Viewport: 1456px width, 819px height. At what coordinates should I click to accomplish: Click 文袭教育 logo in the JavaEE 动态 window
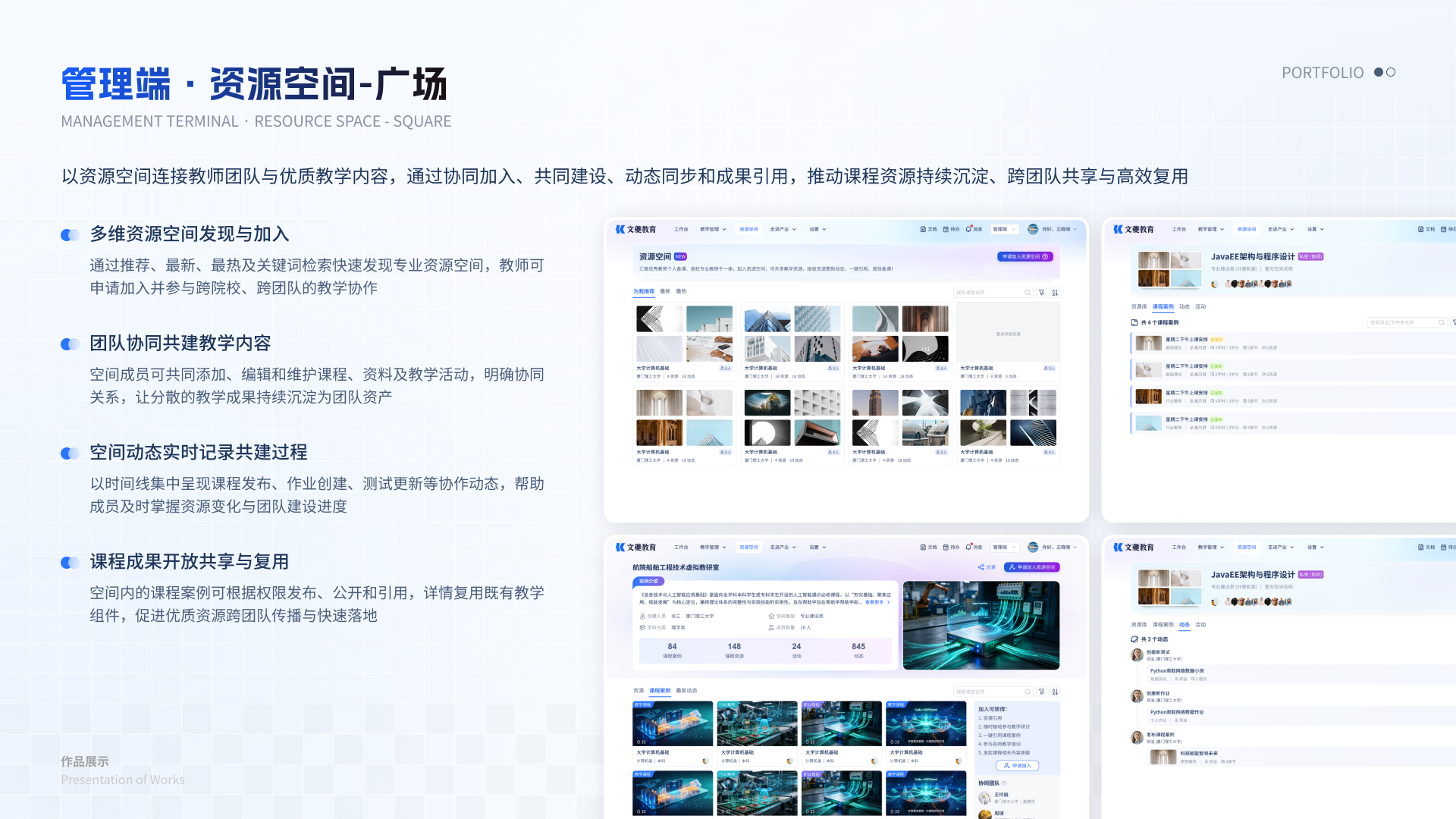tap(1133, 547)
